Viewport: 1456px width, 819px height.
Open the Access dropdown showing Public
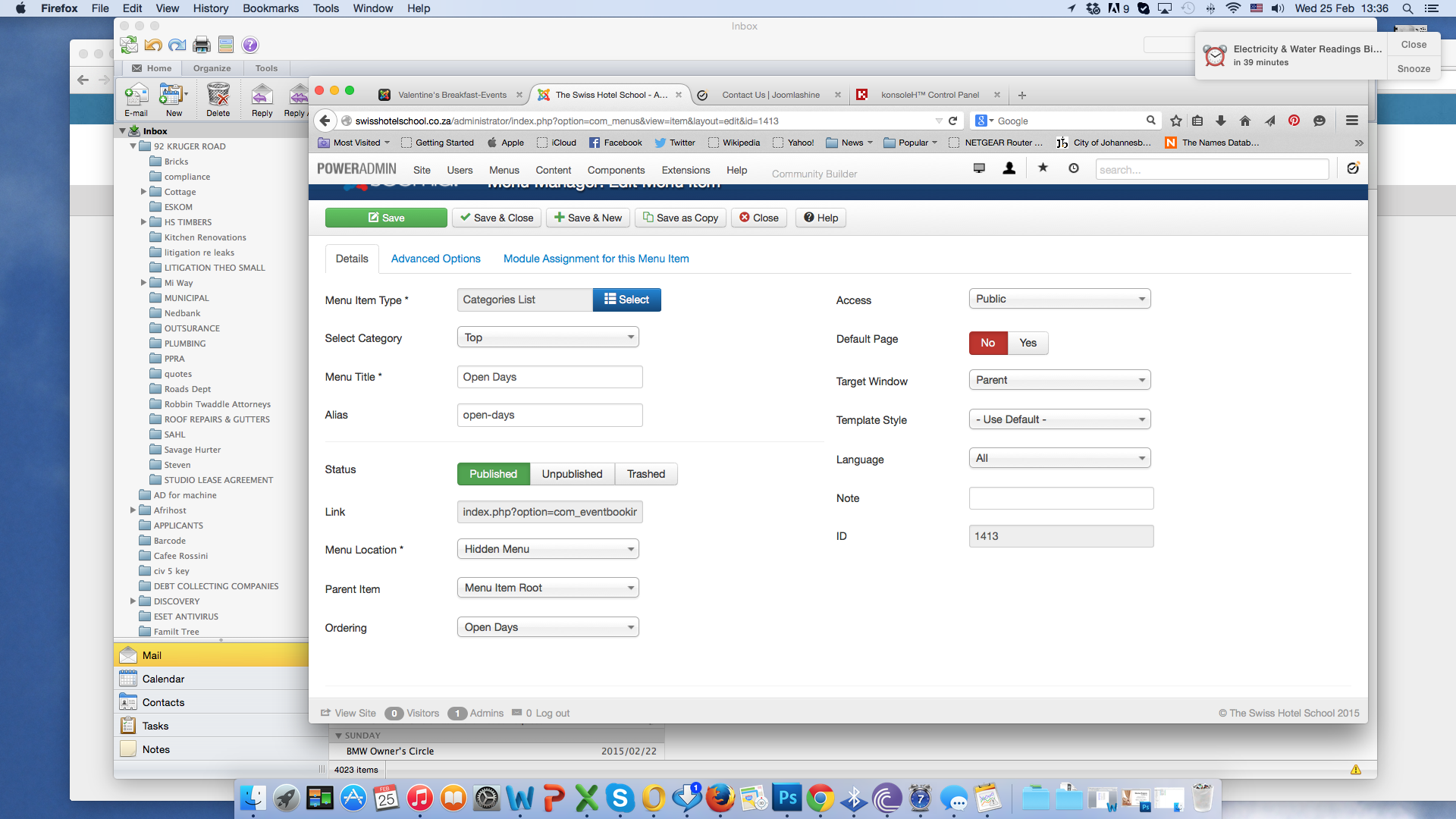click(1059, 299)
